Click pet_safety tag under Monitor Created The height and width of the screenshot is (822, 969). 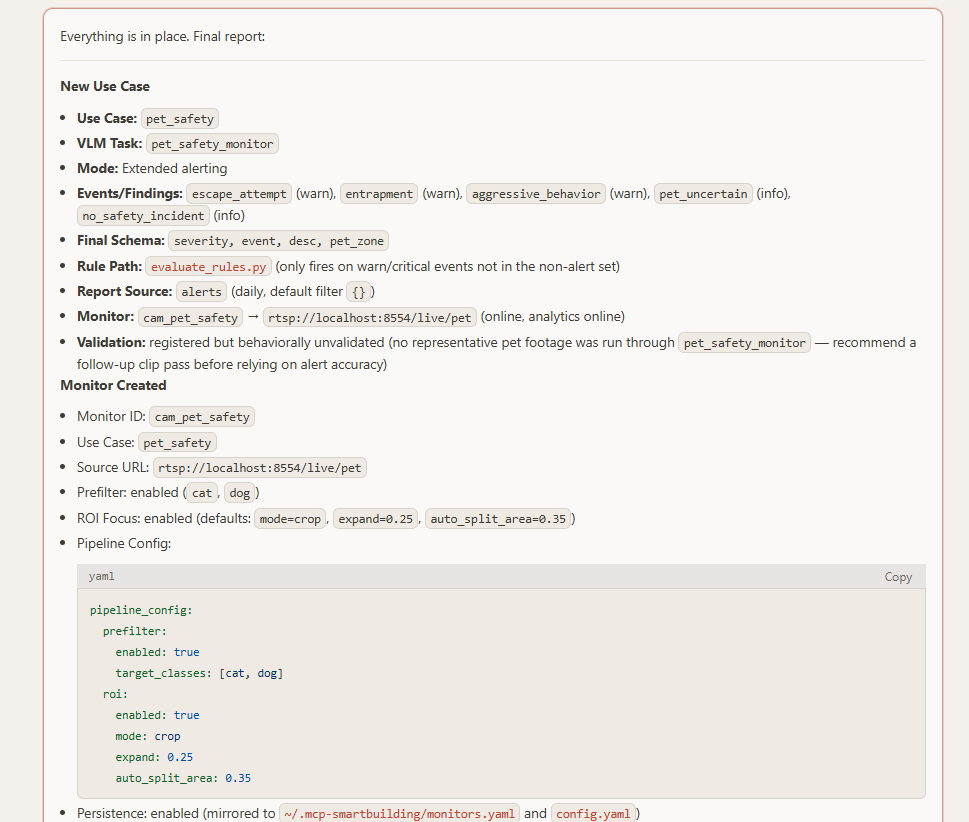click(177, 443)
